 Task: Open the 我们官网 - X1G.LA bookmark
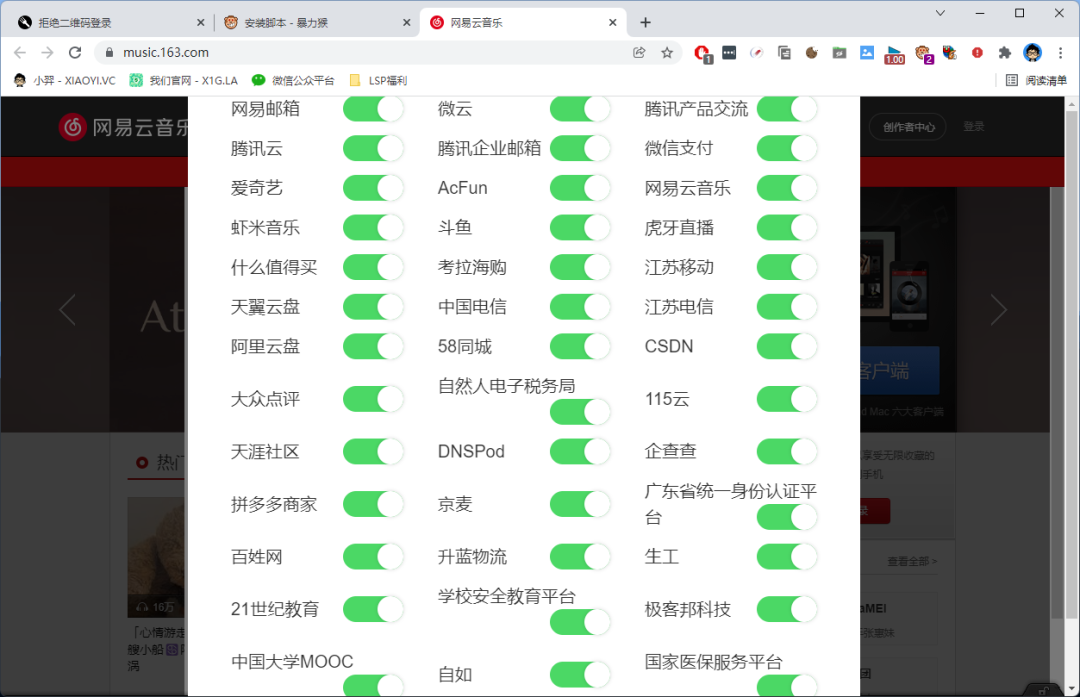click(183, 81)
